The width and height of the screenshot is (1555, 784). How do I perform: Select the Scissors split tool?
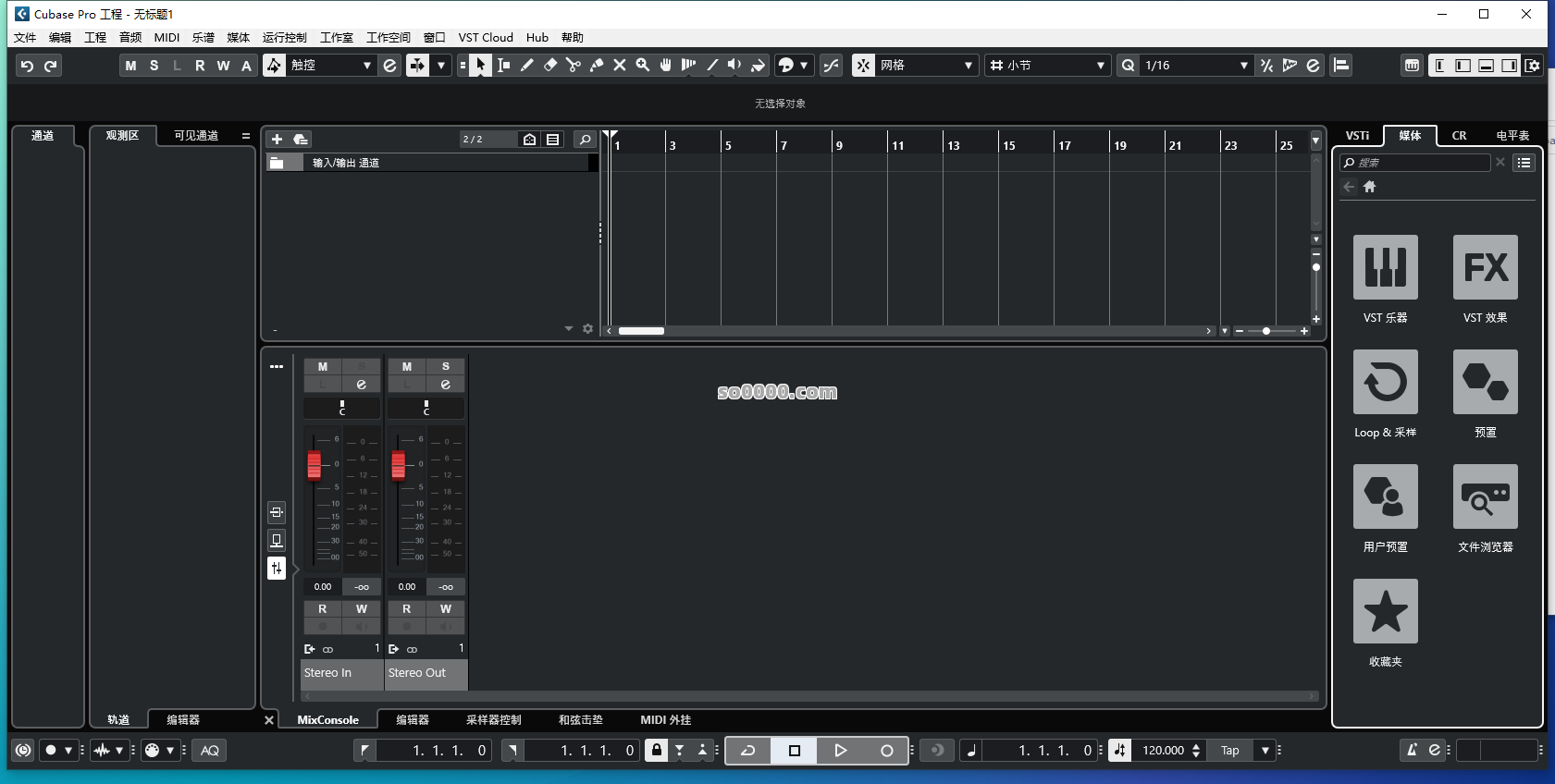[574, 65]
